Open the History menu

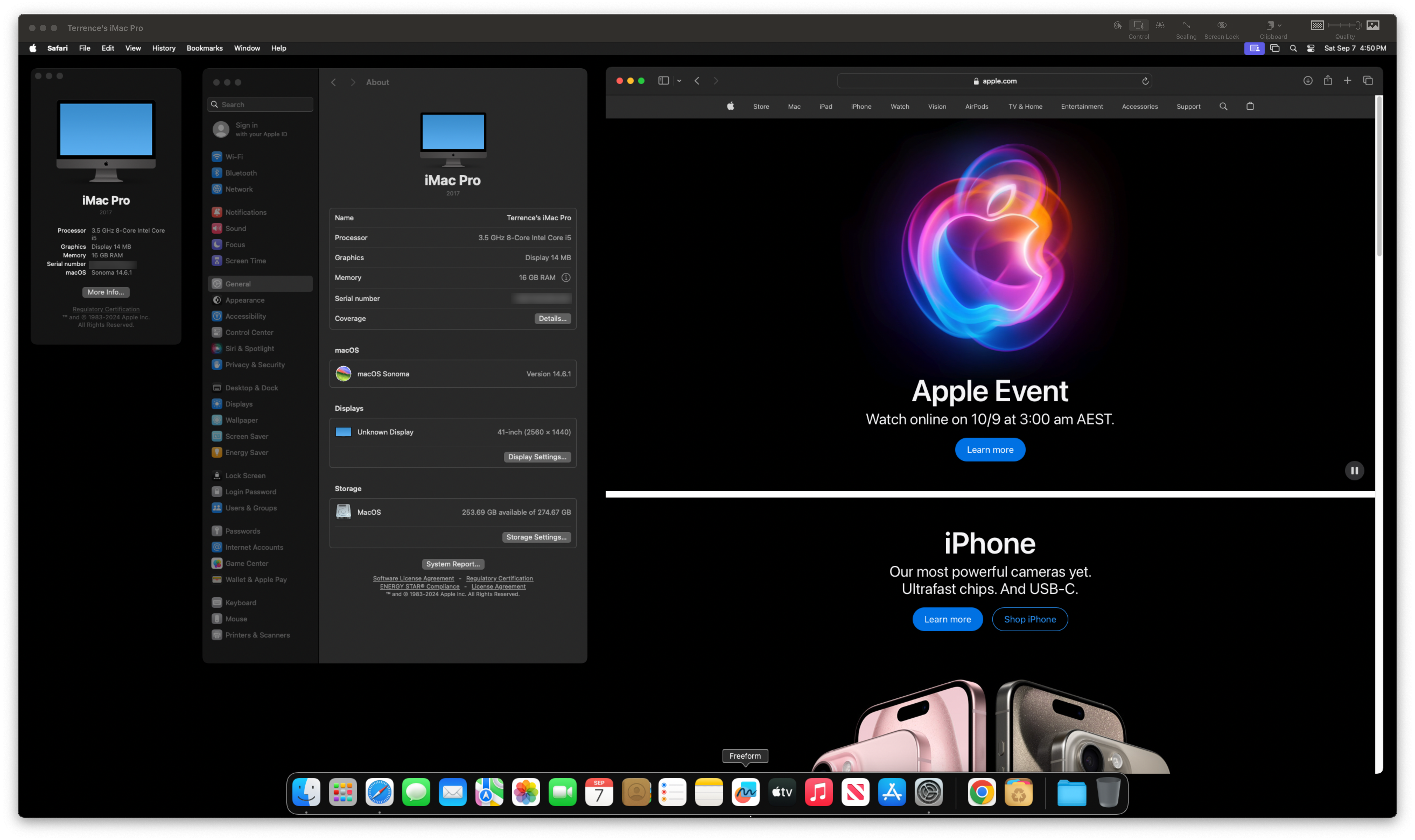tap(164, 48)
